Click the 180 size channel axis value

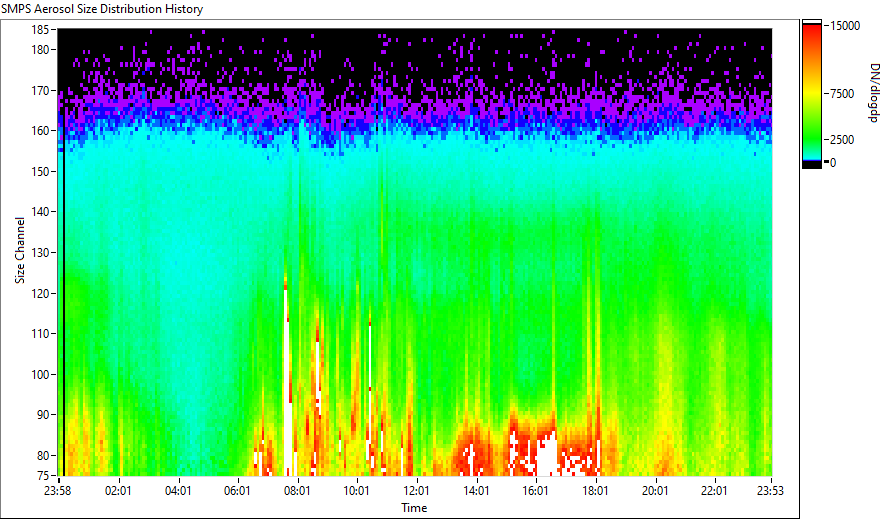point(39,50)
